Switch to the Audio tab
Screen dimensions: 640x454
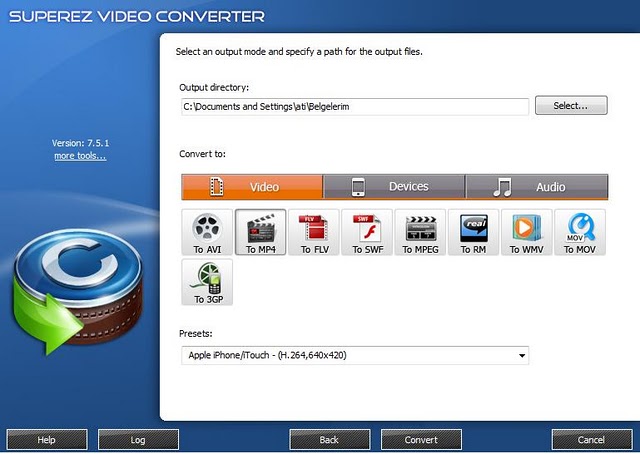(537, 187)
